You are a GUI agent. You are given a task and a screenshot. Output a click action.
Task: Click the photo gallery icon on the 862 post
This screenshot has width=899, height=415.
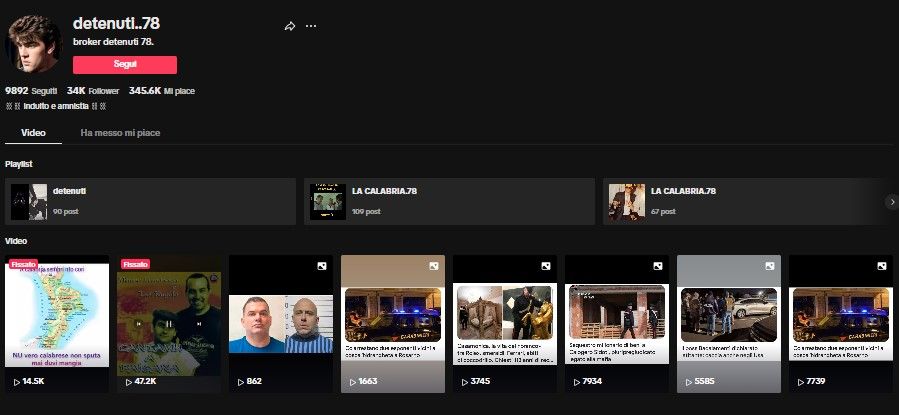coord(322,266)
